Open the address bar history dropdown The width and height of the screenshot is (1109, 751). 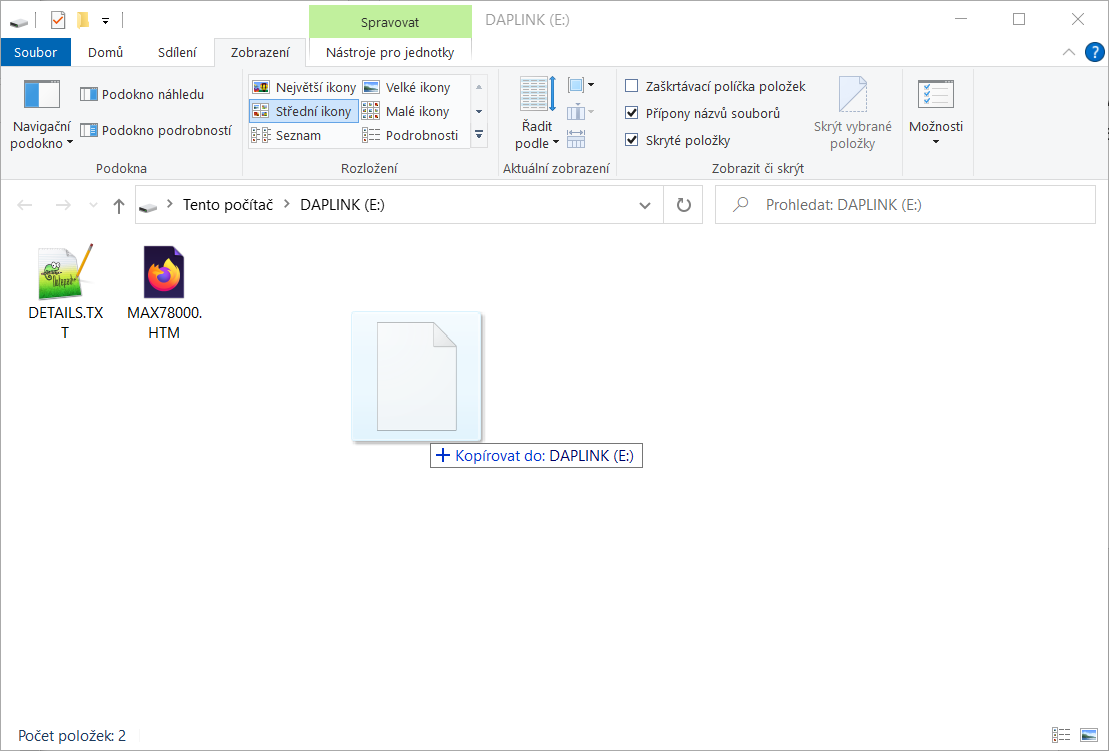tap(645, 205)
